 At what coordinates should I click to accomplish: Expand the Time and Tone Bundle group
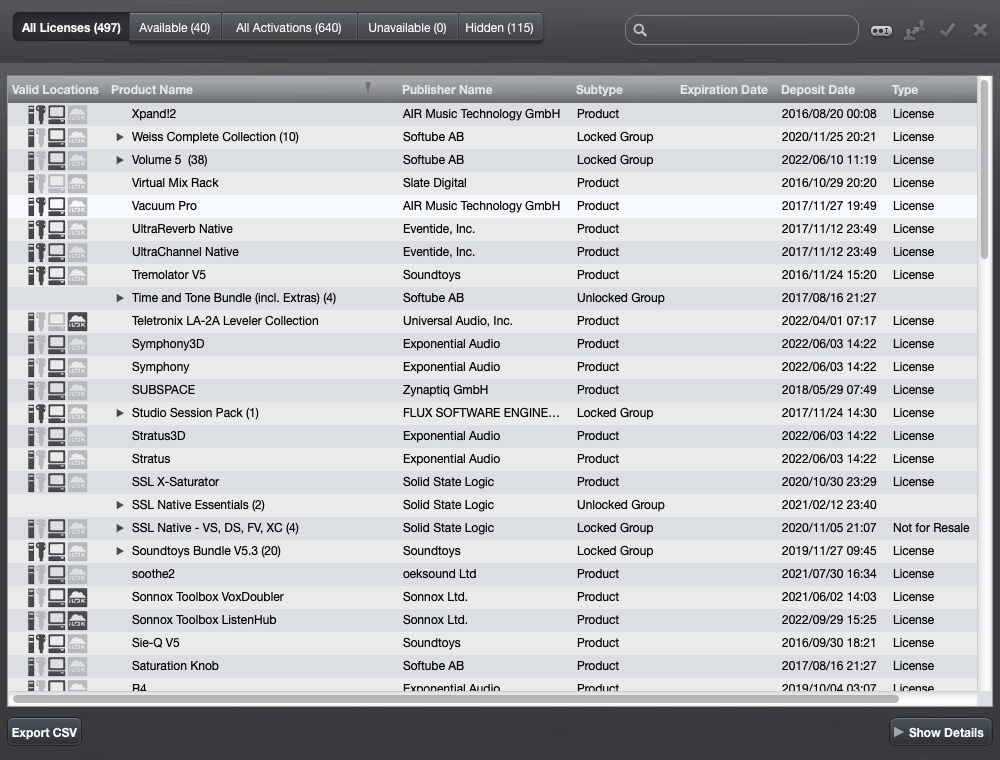pyautogui.click(x=119, y=298)
